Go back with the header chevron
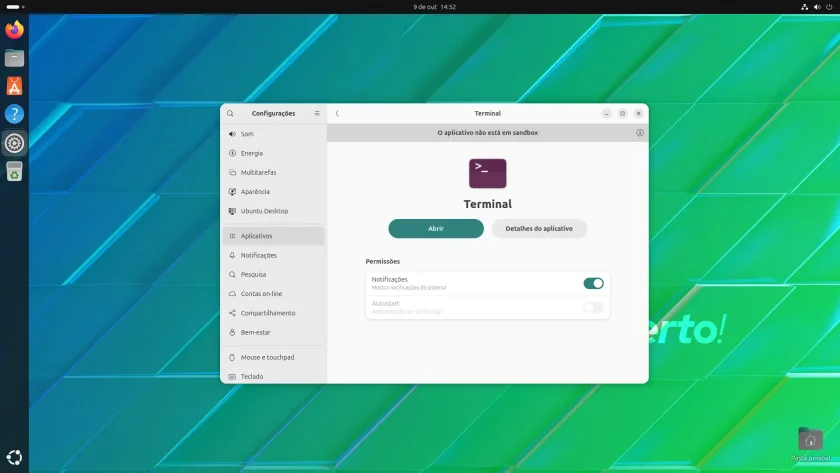840x473 pixels. click(x=337, y=114)
